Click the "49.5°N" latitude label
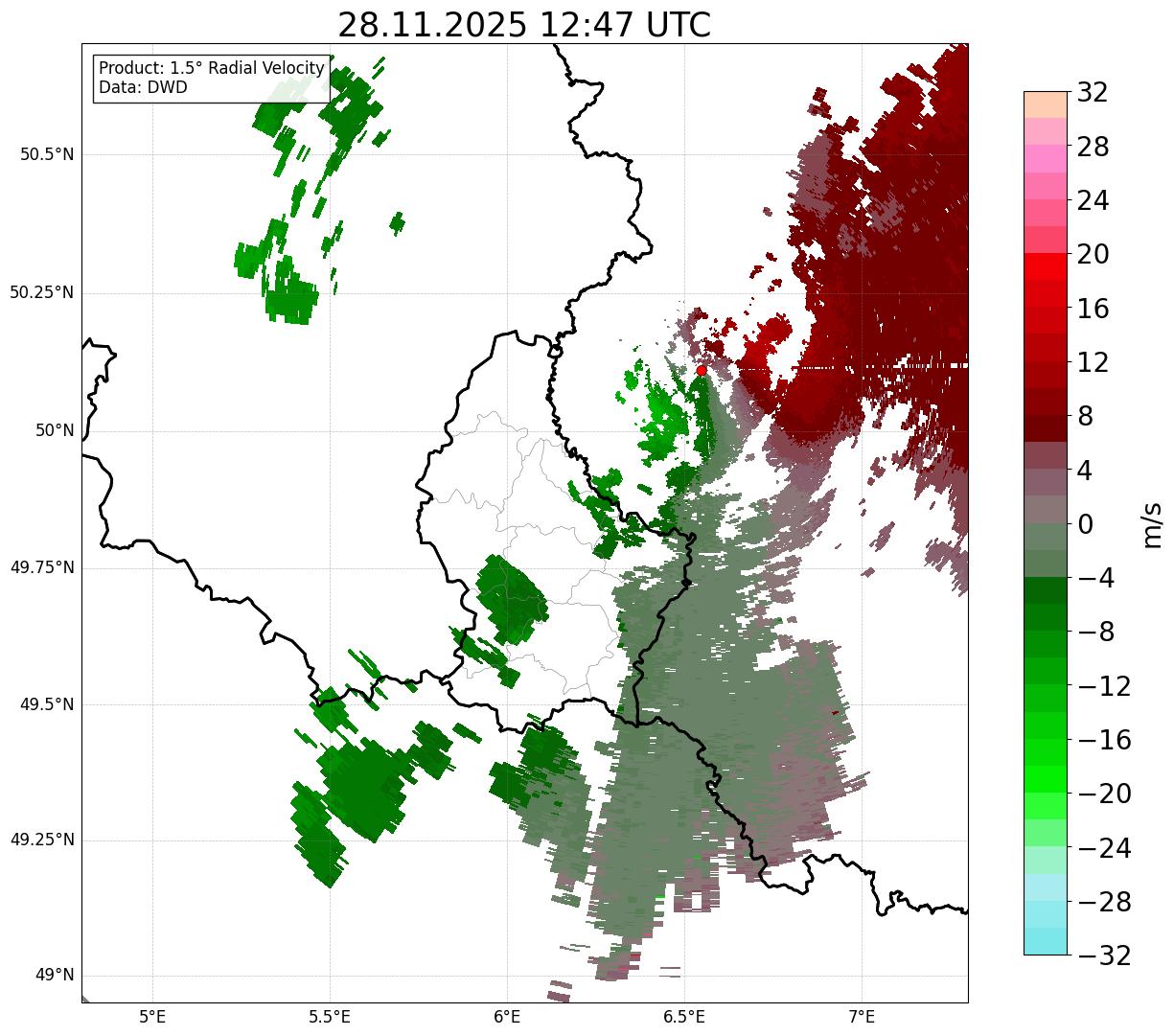Viewport: 1174px width, 1036px height. (x=47, y=704)
